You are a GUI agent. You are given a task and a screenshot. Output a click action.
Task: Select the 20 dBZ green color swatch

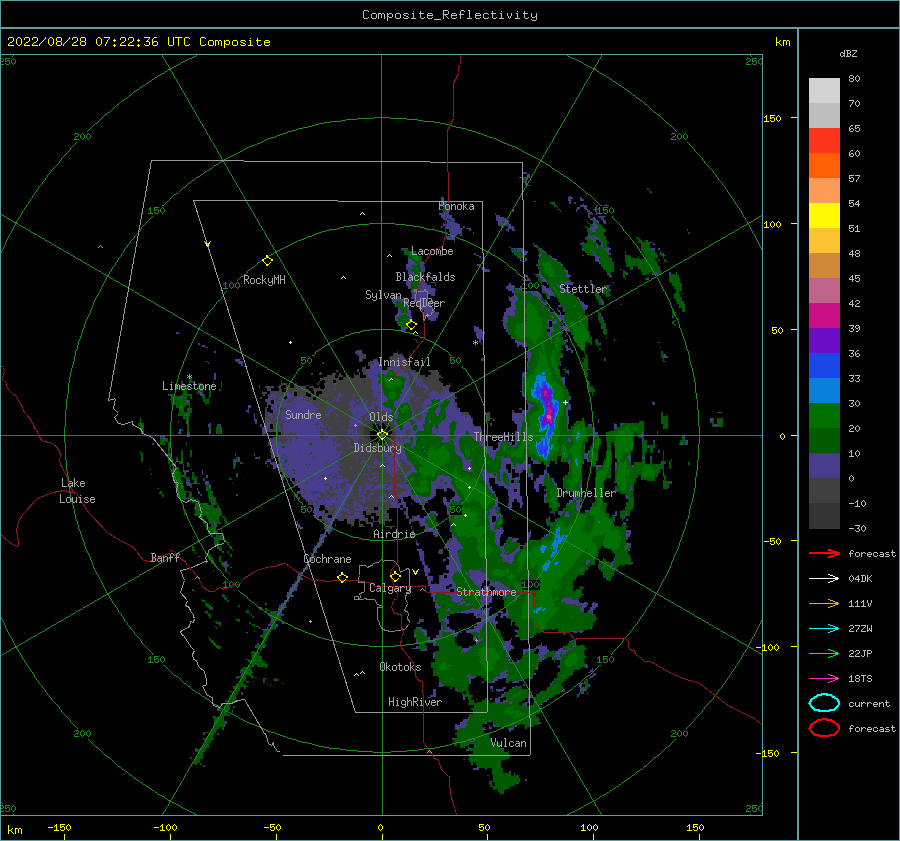(824, 415)
